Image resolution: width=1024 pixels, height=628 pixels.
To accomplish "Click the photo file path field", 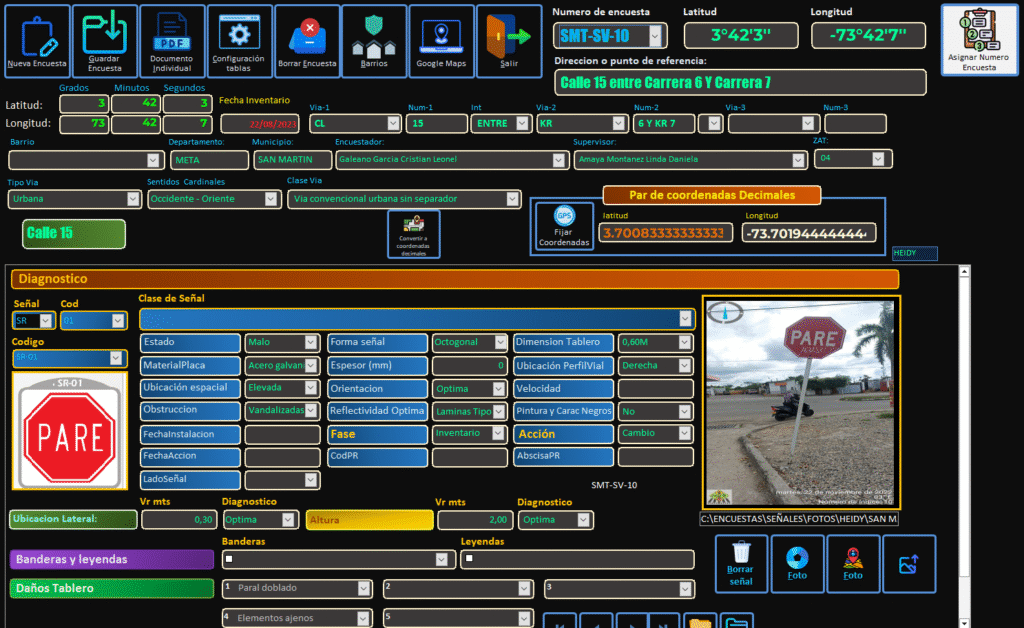I will pyautogui.click(x=799, y=519).
